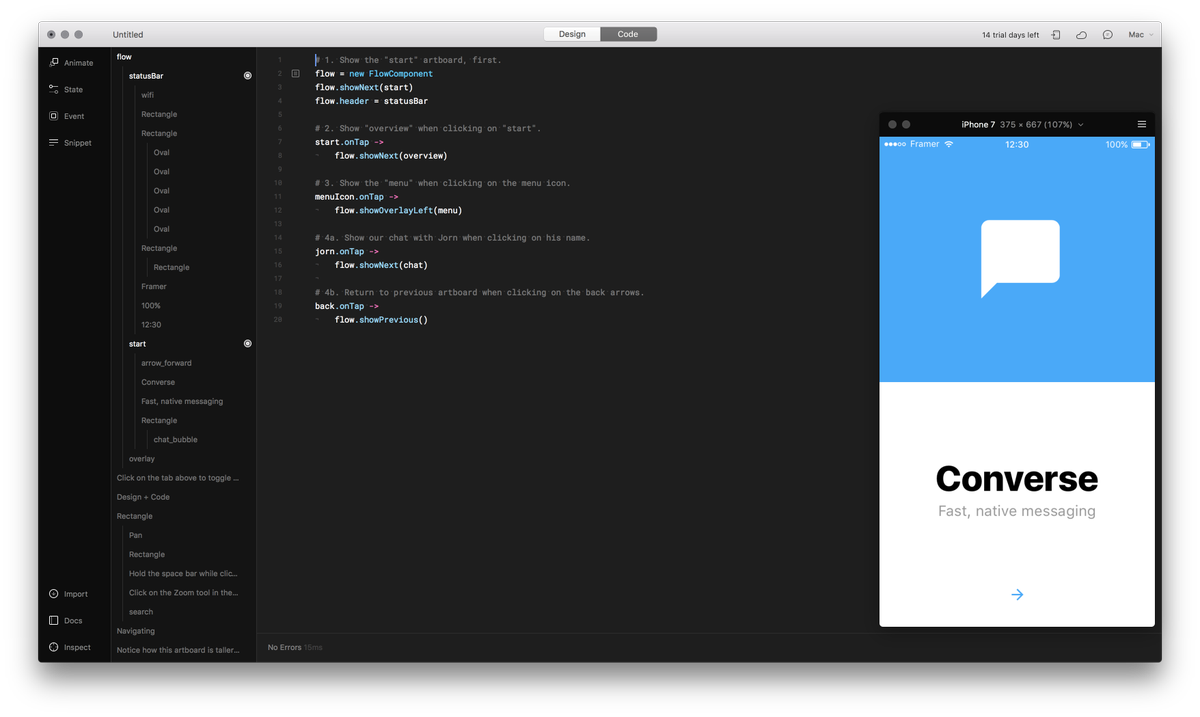The image size is (1200, 717).
Task: Click code line jorn.onTap
Action: click(x=347, y=252)
